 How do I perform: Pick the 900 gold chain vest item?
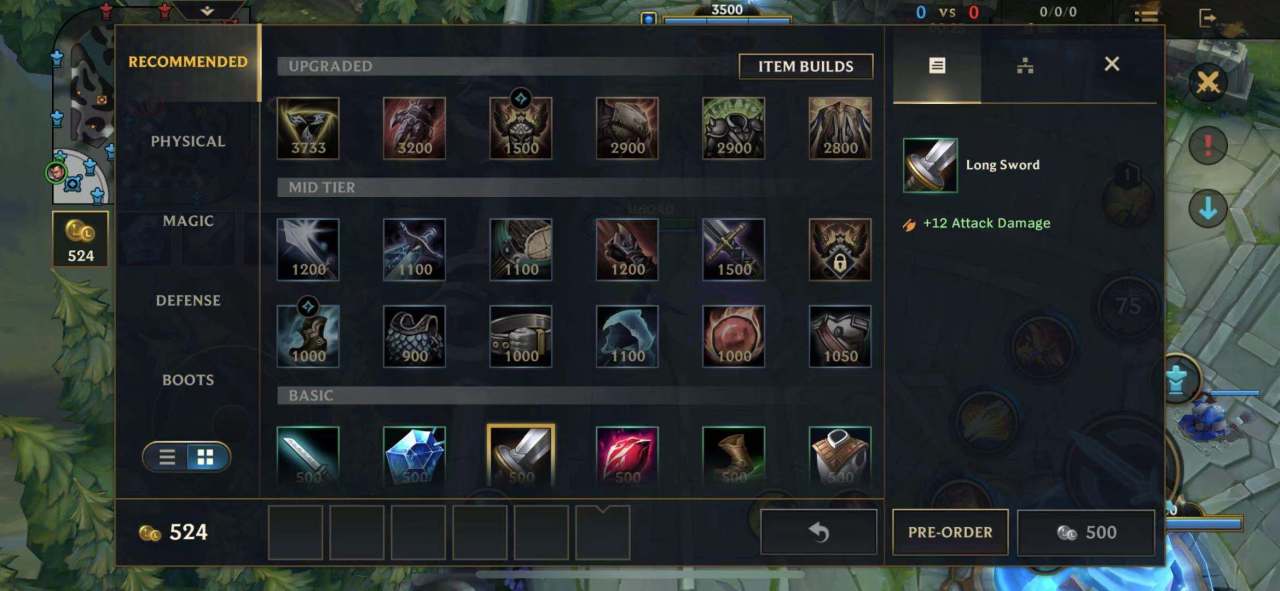(x=414, y=336)
